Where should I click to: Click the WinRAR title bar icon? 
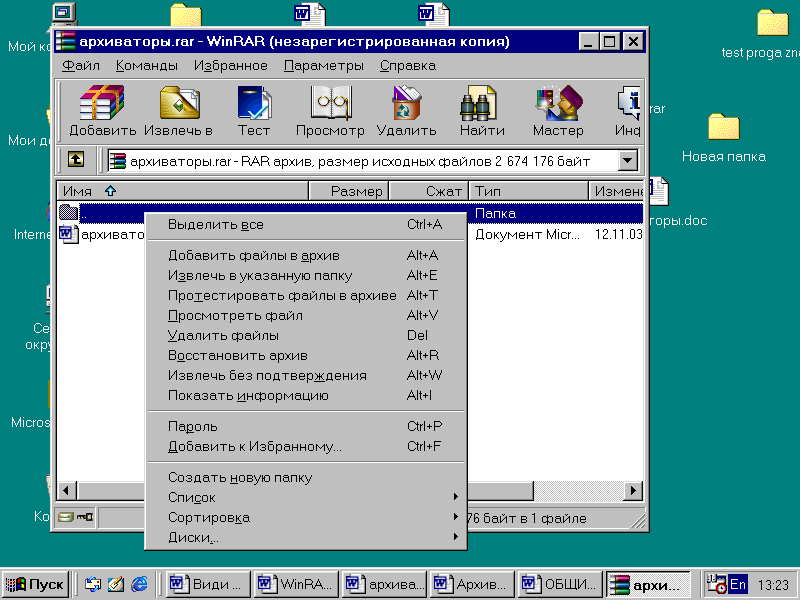click(x=65, y=41)
